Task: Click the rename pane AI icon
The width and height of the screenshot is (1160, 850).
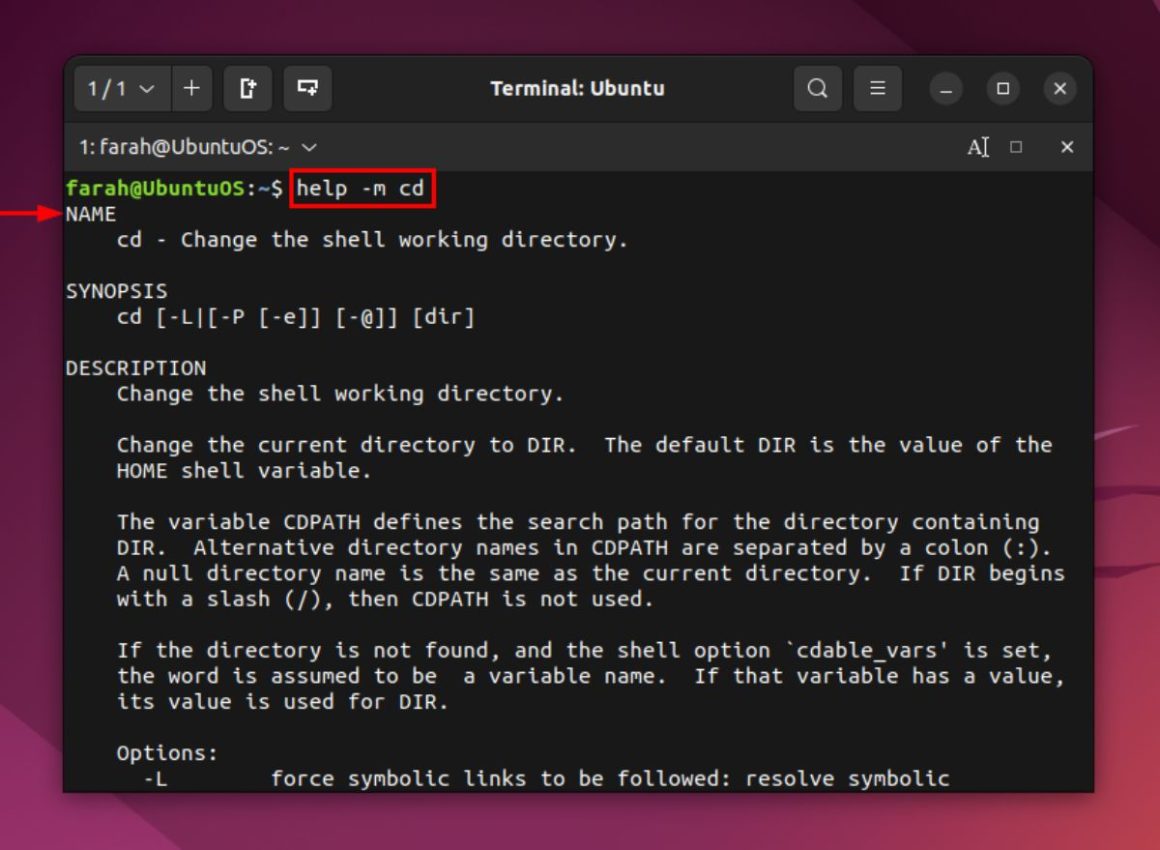Action: click(980, 146)
